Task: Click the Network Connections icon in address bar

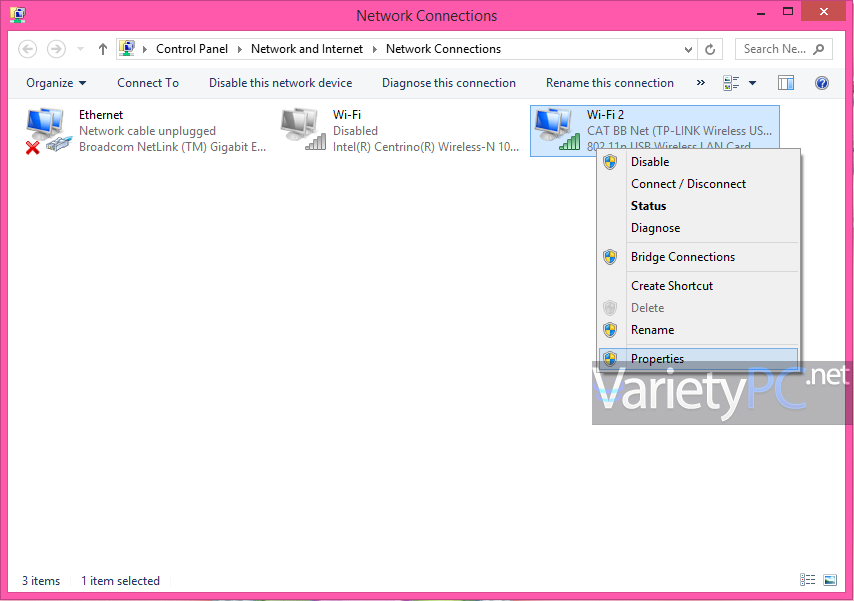Action: click(x=127, y=47)
